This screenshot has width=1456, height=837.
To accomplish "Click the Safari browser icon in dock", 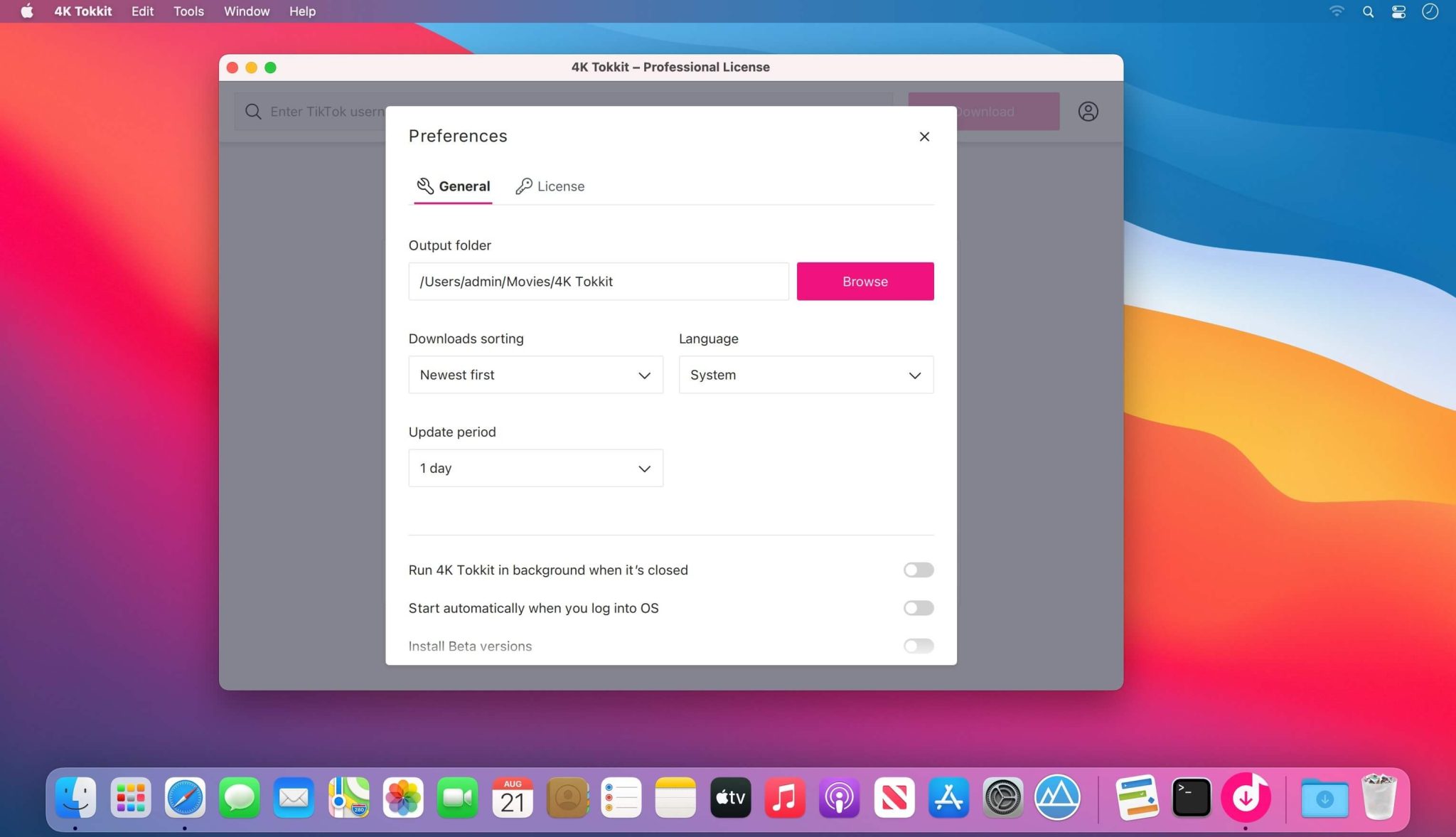I will click(x=185, y=797).
